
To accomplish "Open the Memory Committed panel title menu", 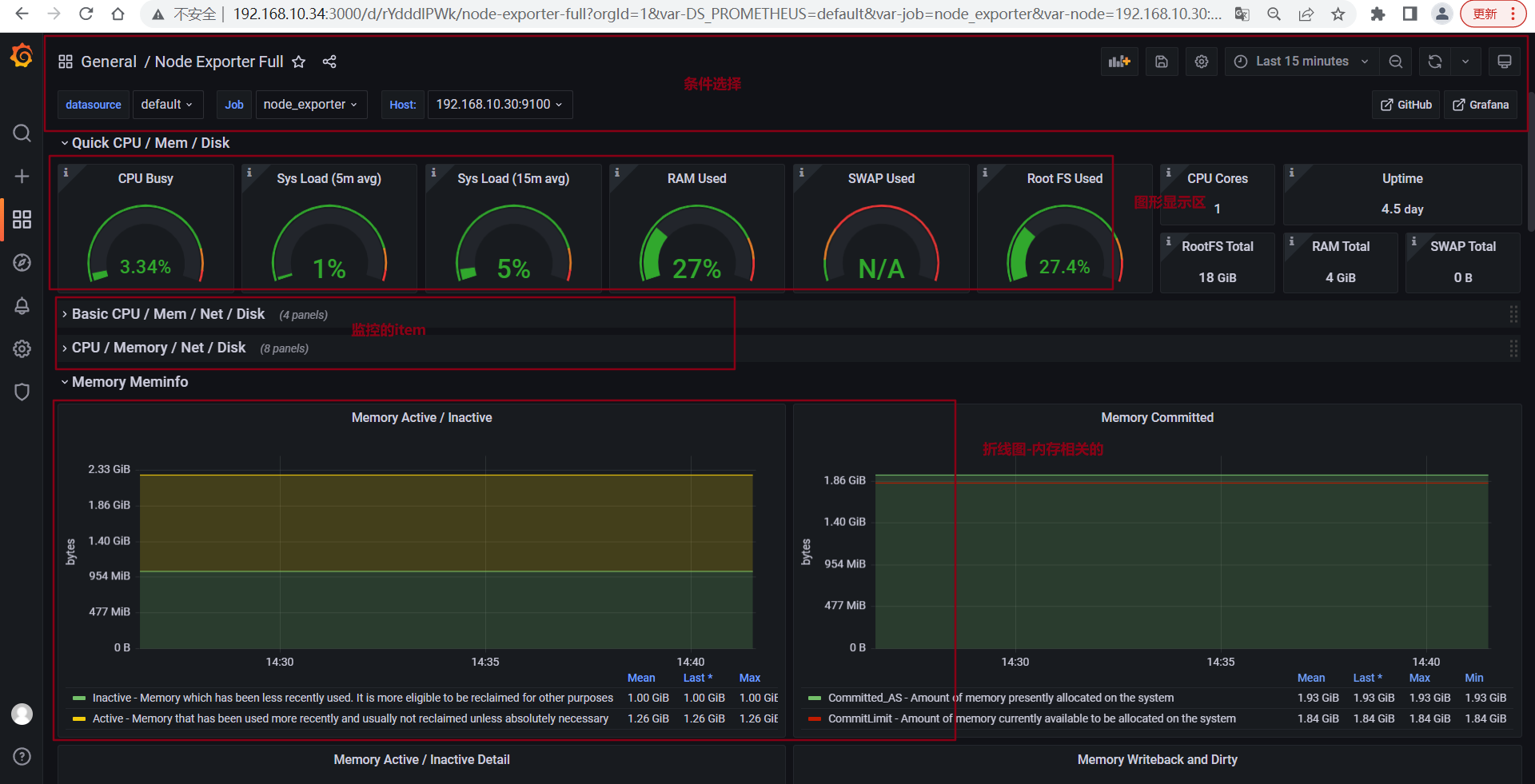I will coord(1157,418).
